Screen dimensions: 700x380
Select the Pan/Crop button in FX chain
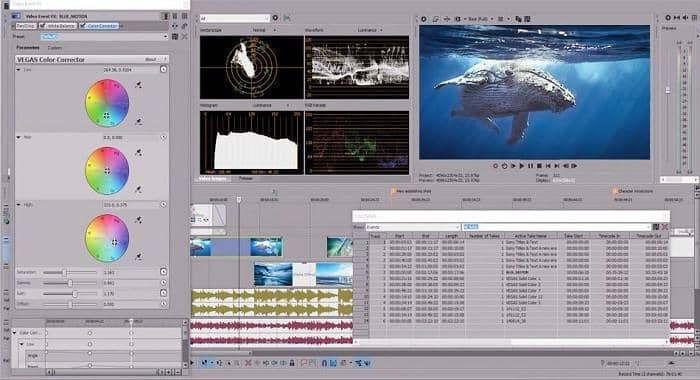click(26, 26)
